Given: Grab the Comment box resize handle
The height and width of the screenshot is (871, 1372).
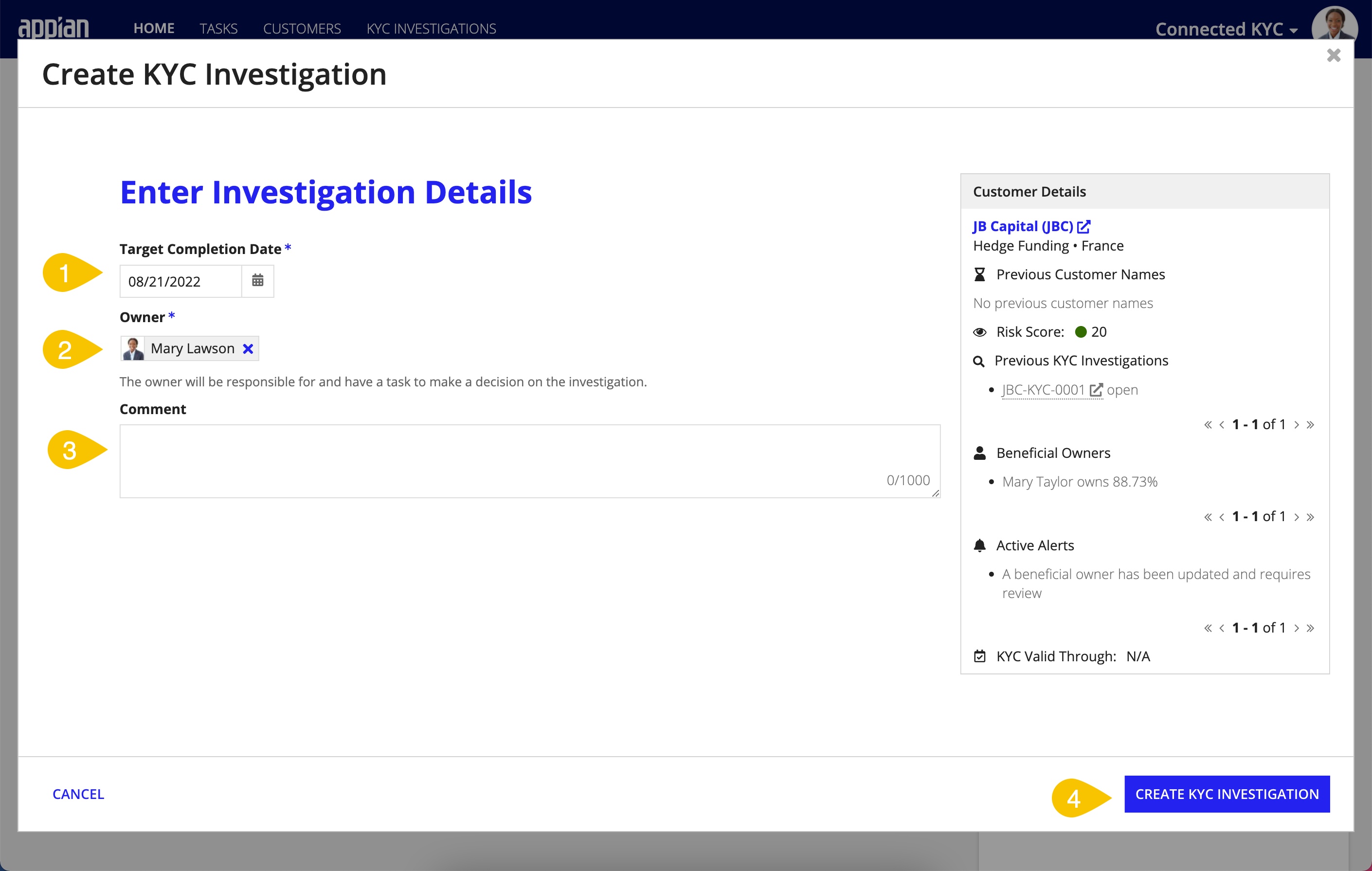Looking at the screenshot, I should click(x=935, y=493).
